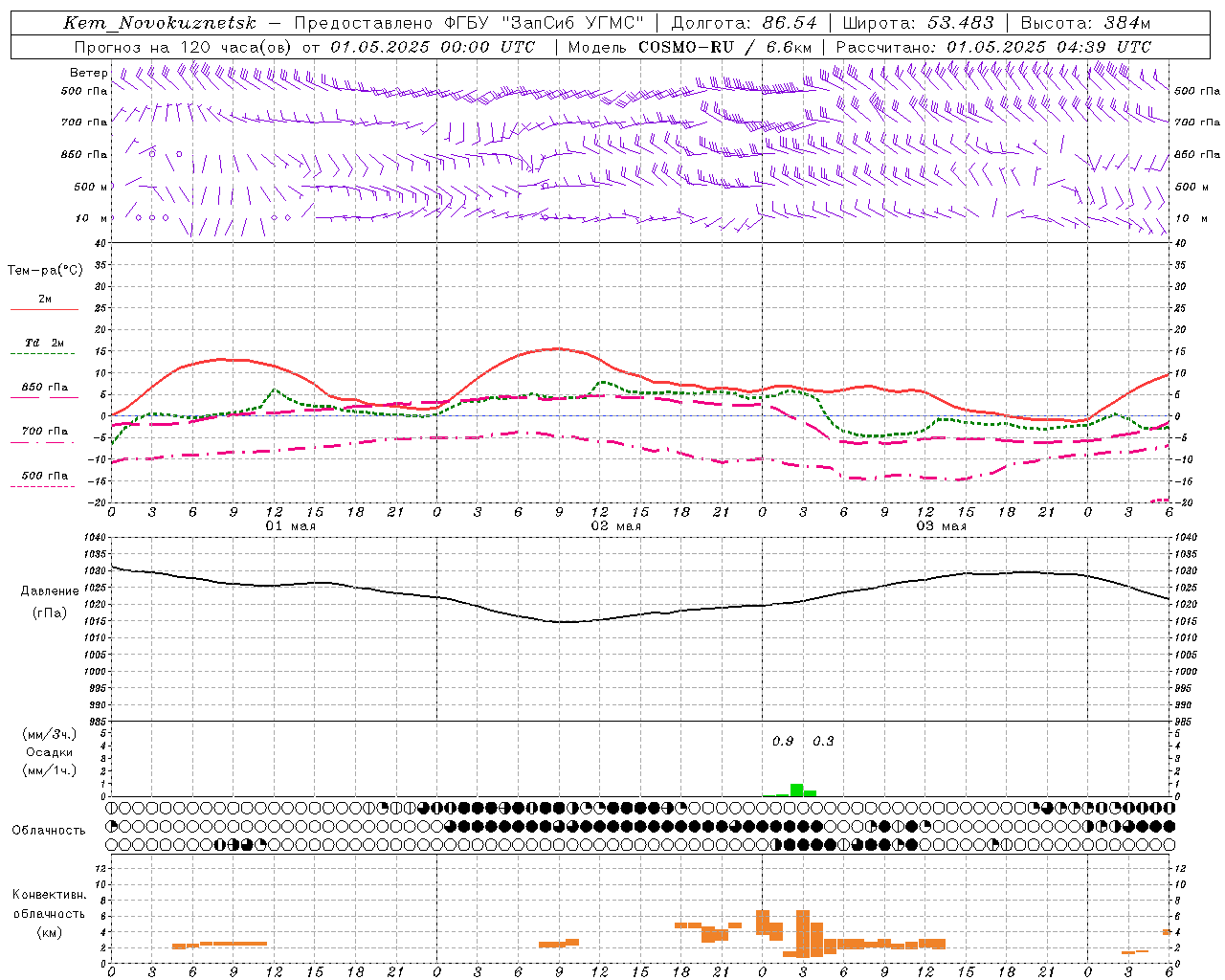Click the '01 мая' date label
Viewport: 1225px width, 980px height.
291,526
